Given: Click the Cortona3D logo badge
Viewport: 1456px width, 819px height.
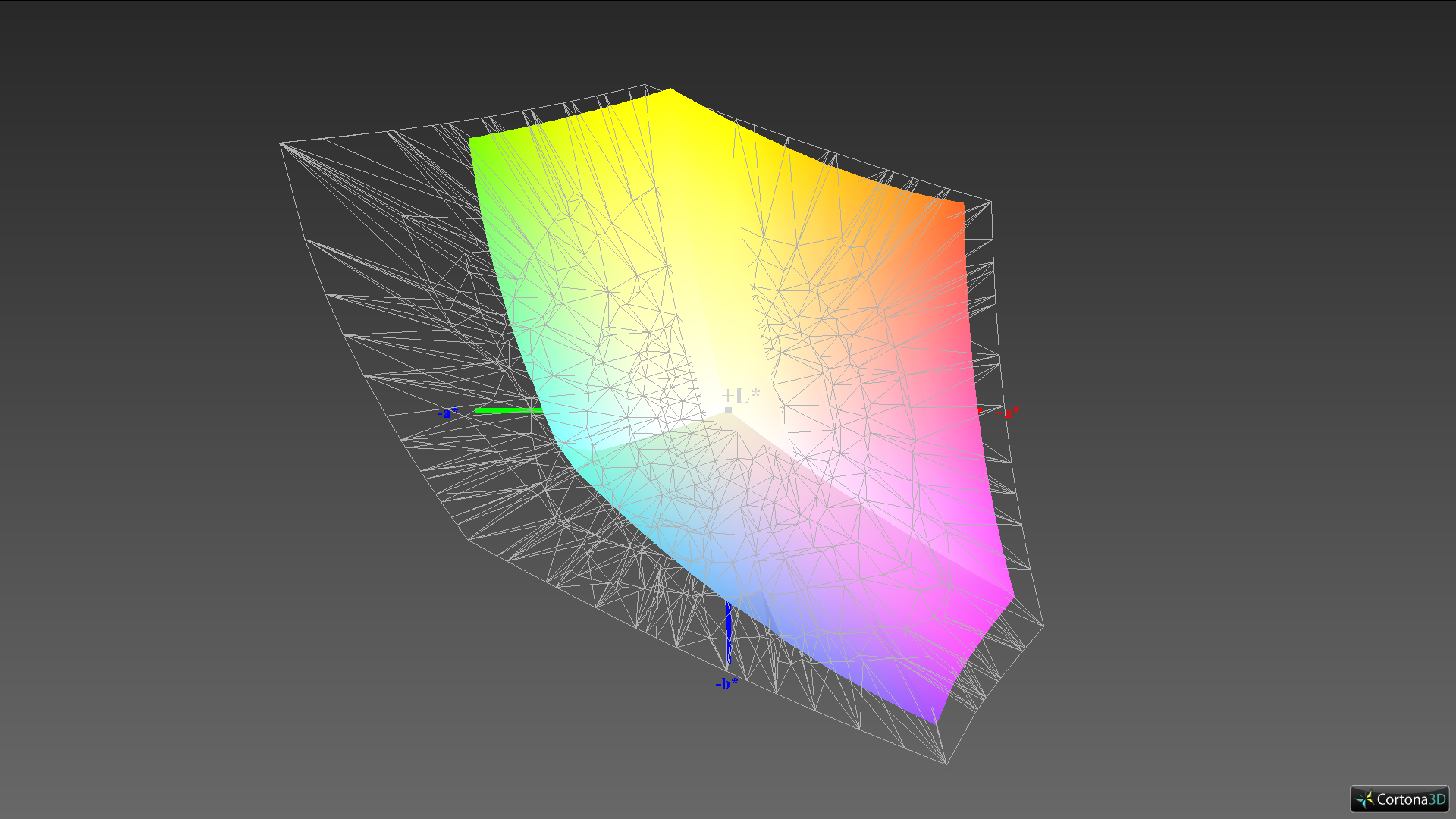Looking at the screenshot, I should point(1399,799).
